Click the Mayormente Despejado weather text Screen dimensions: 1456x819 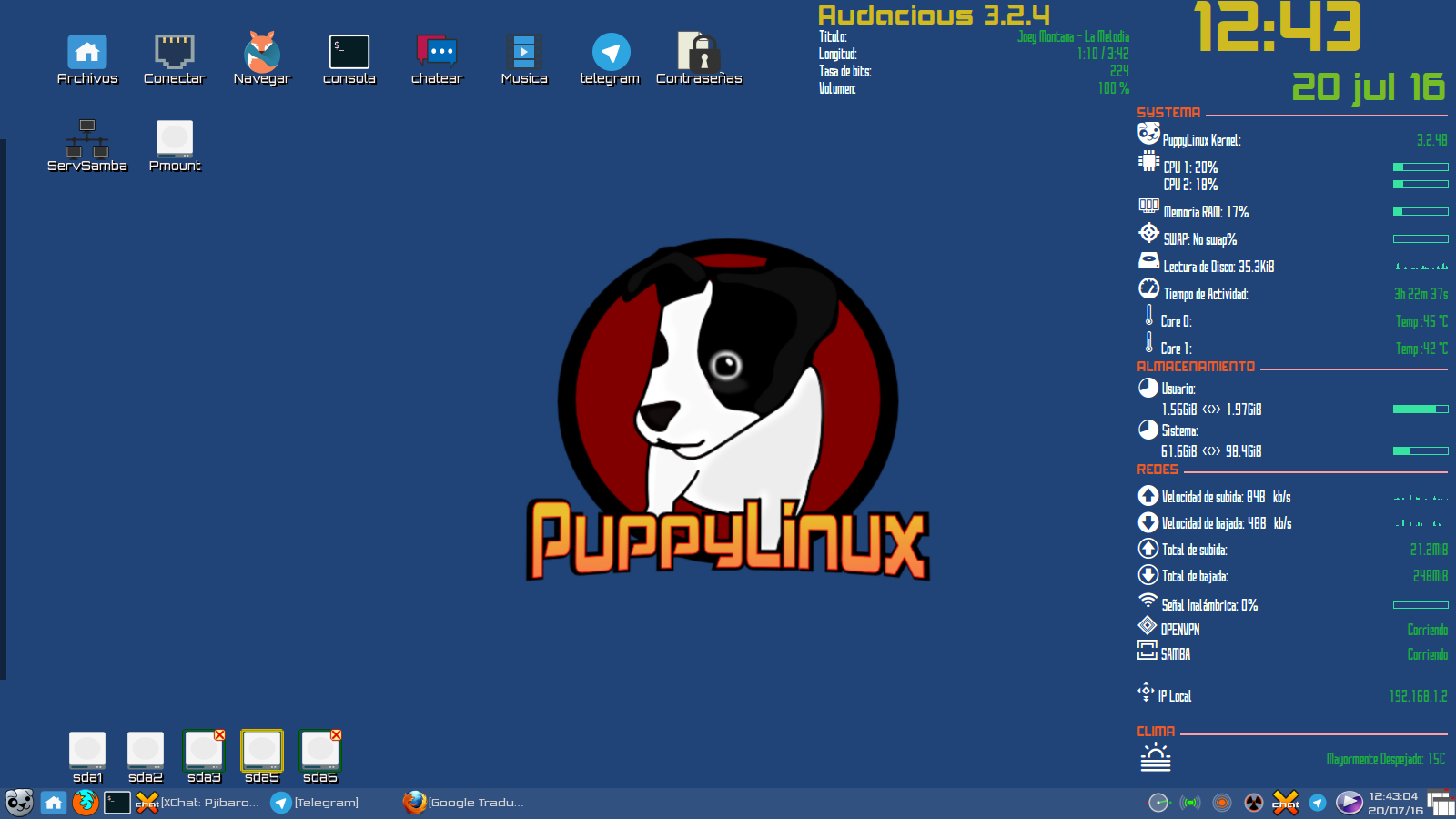[1385, 759]
